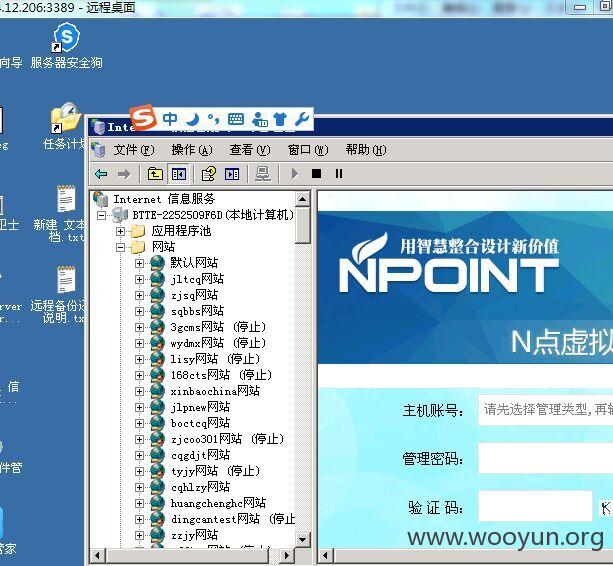Image resolution: width=613 pixels, height=566 pixels.
Task: Open the IME wrench tools icon
Action: pyautogui.click(x=302, y=119)
